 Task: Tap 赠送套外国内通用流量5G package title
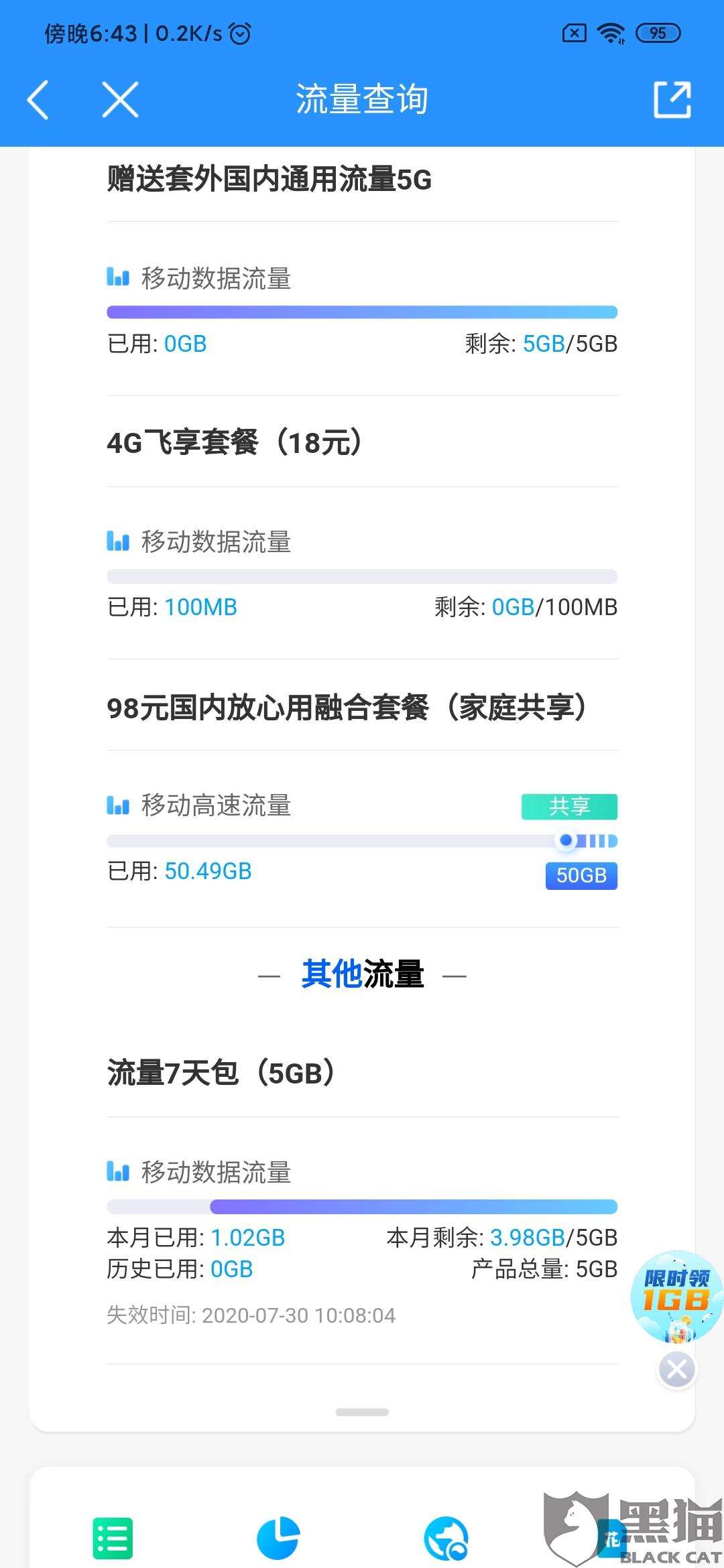pos(269,180)
